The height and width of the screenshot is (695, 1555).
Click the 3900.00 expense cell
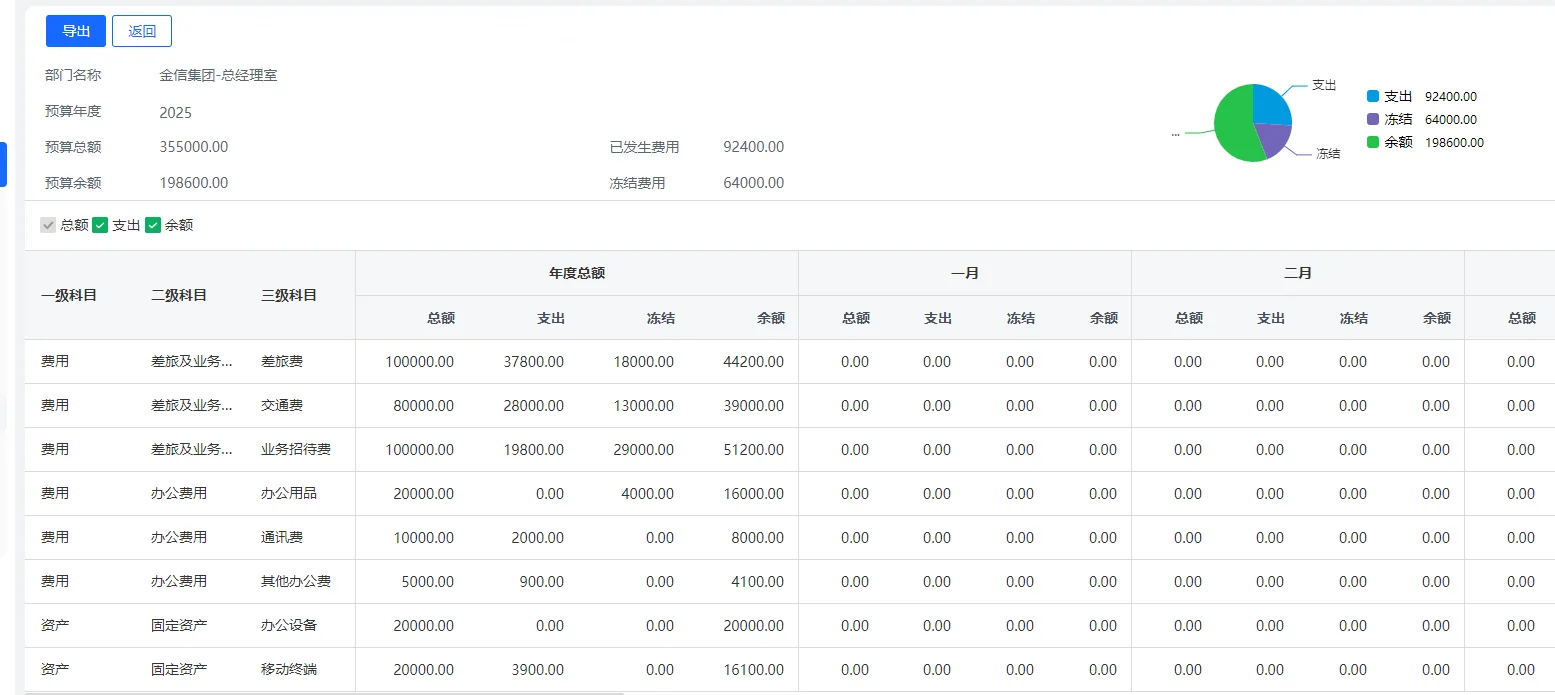pyautogui.click(x=538, y=670)
